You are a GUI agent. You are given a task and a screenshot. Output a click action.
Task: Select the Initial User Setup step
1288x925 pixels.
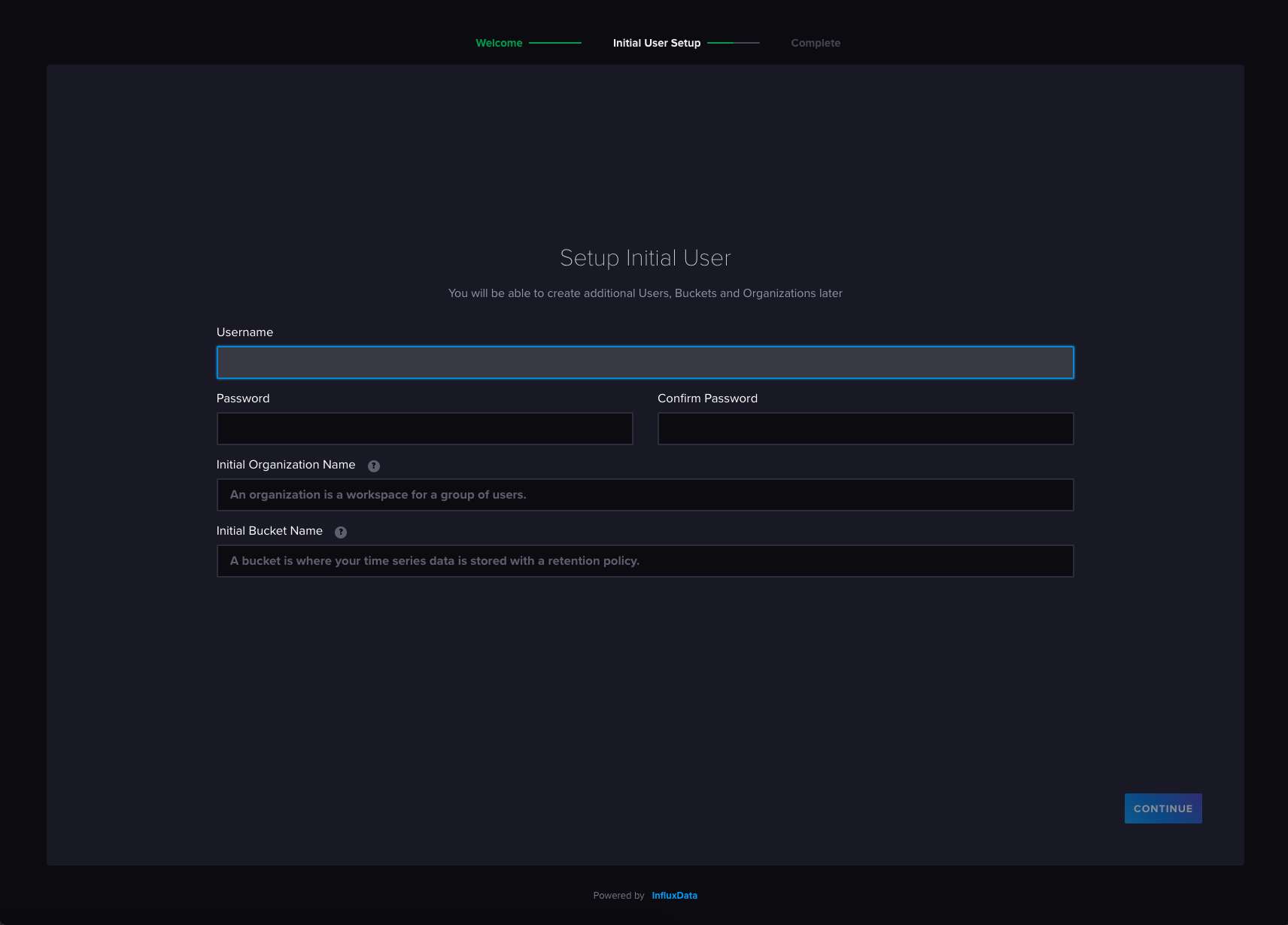pyautogui.click(x=656, y=43)
